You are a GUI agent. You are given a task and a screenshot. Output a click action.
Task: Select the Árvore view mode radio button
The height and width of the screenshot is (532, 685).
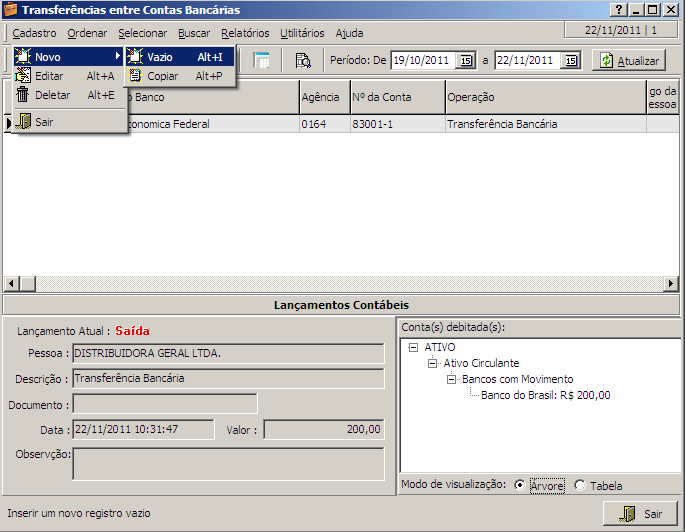pos(519,486)
